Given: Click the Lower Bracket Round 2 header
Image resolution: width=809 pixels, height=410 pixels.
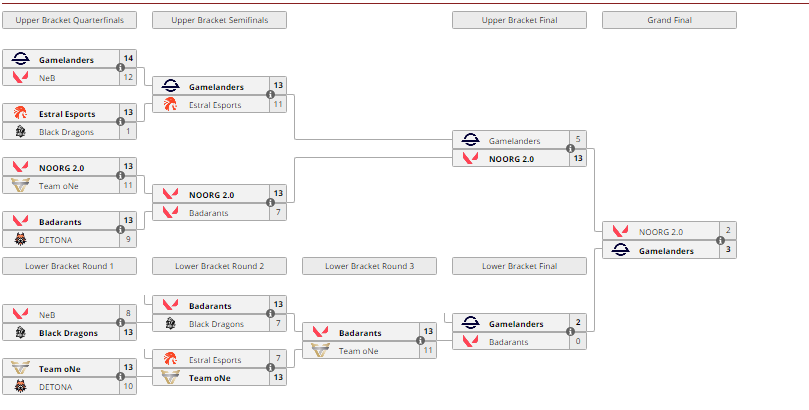Looking at the screenshot, I should (x=219, y=266).
